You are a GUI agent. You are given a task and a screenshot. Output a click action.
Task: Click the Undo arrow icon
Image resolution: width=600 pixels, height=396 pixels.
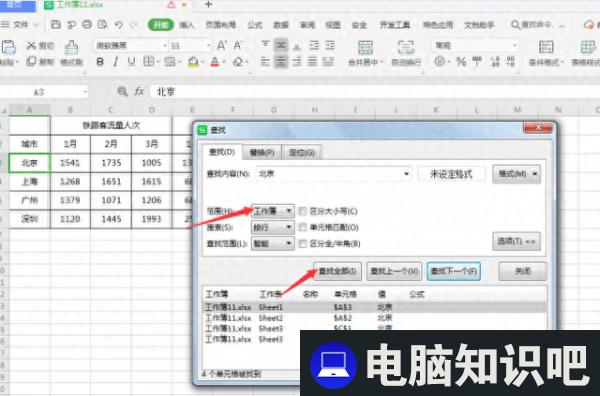119,25
